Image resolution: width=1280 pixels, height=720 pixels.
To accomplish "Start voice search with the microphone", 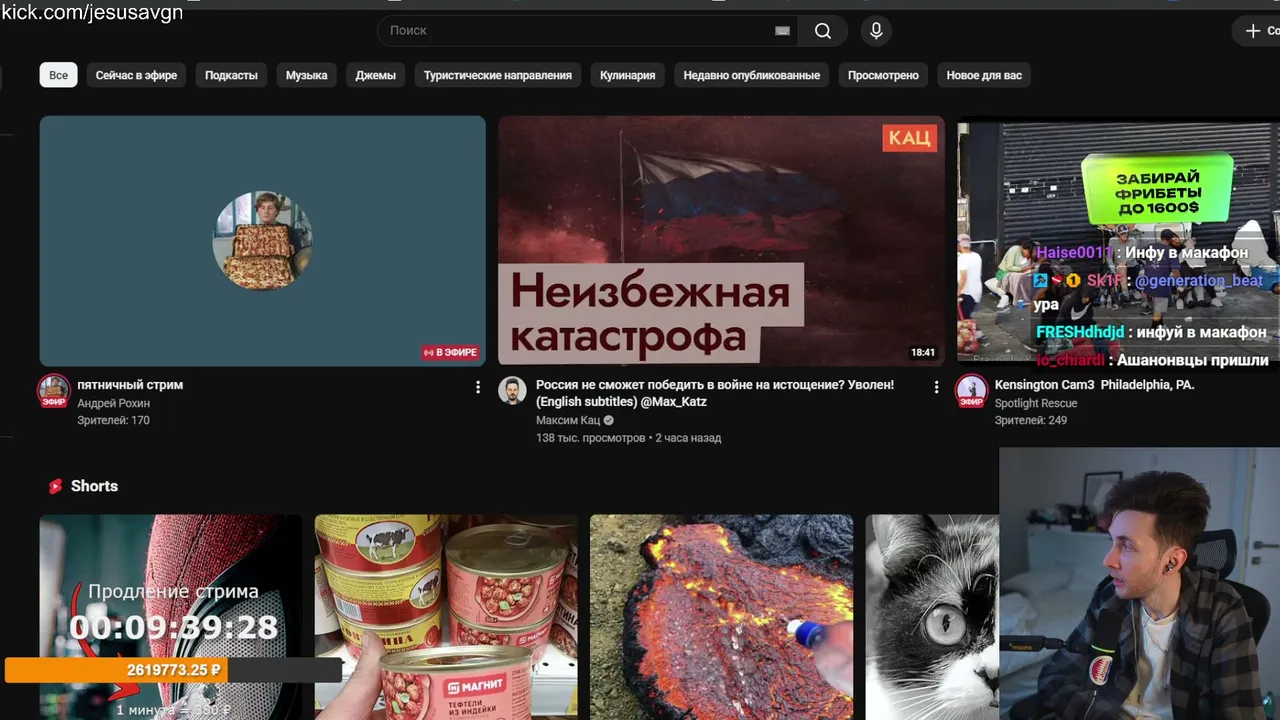I will click(x=876, y=31).
